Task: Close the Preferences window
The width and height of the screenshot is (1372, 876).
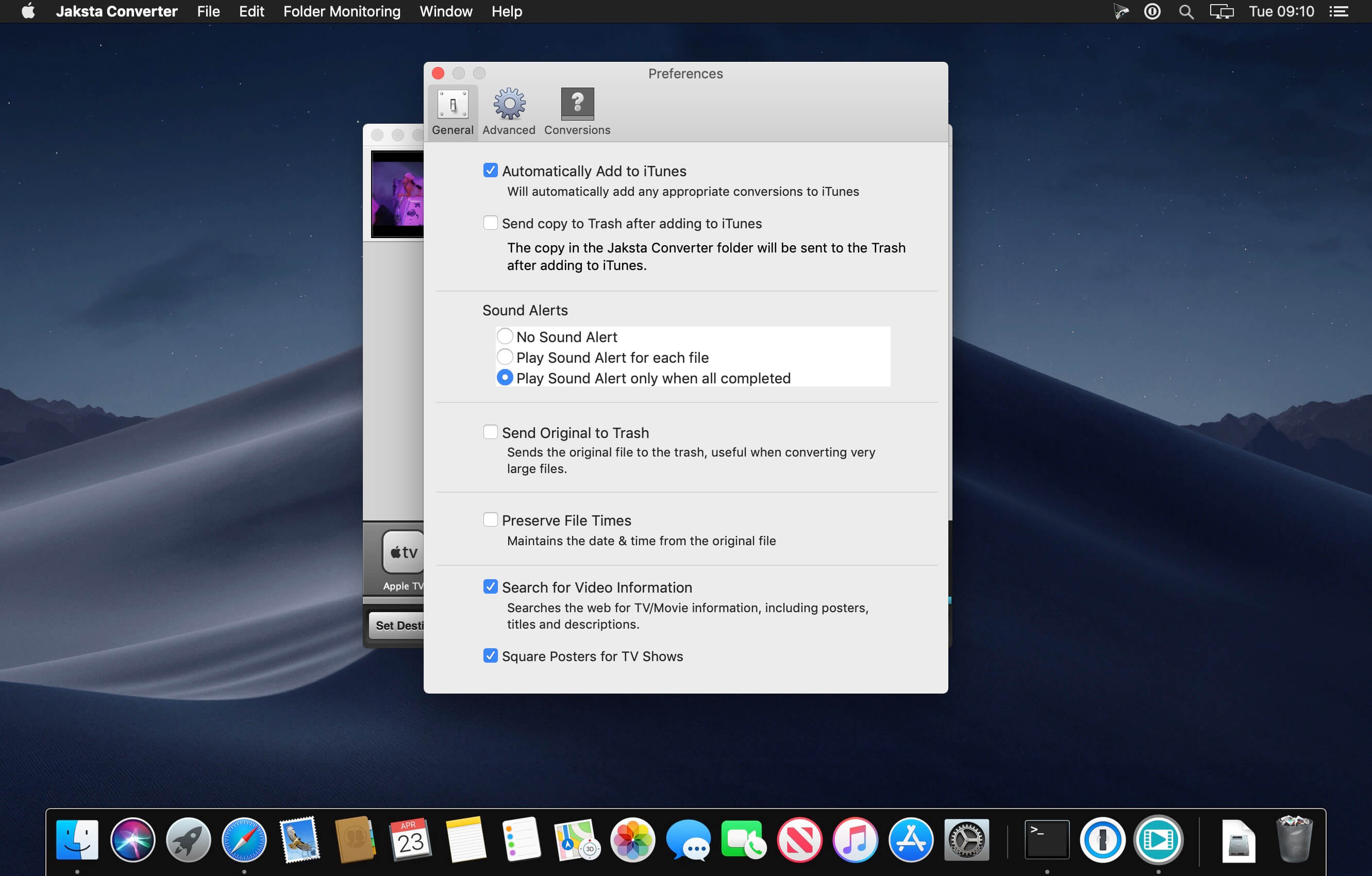Action: [438, 74]
